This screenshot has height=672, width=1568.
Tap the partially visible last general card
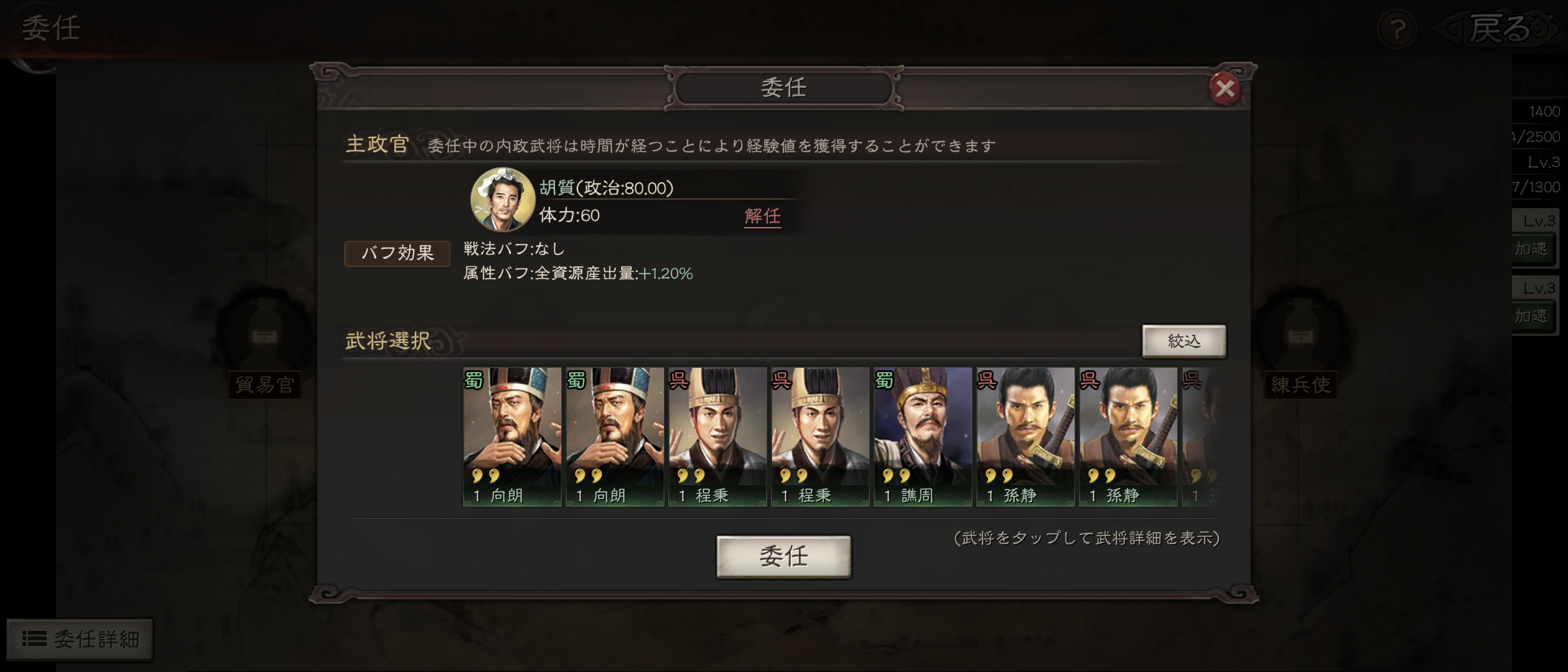tap(1200, 437)
